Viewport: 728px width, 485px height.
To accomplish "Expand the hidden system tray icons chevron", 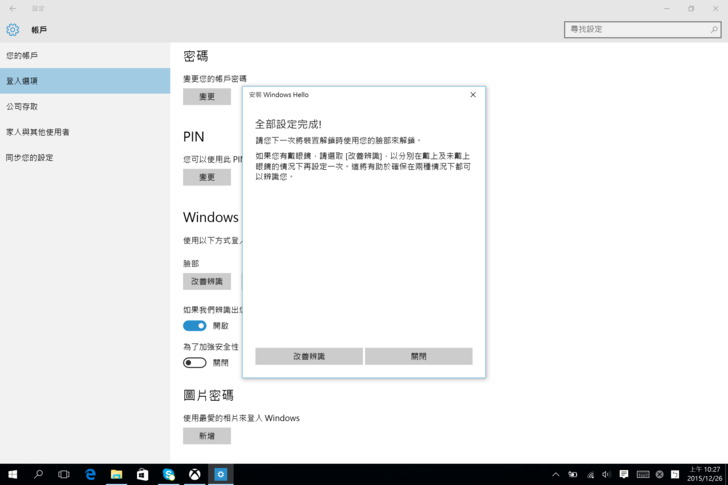I will [555, 474].
